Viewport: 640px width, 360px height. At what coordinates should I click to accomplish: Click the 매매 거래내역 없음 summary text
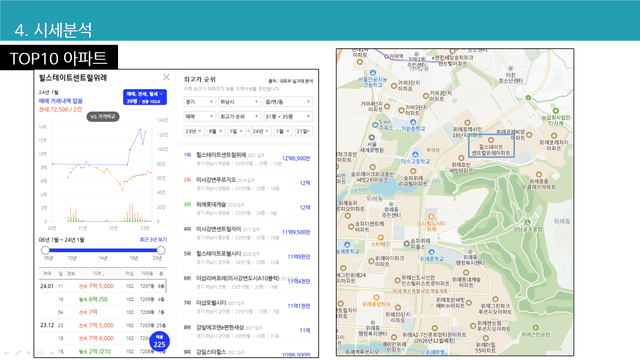pos(60,100)
